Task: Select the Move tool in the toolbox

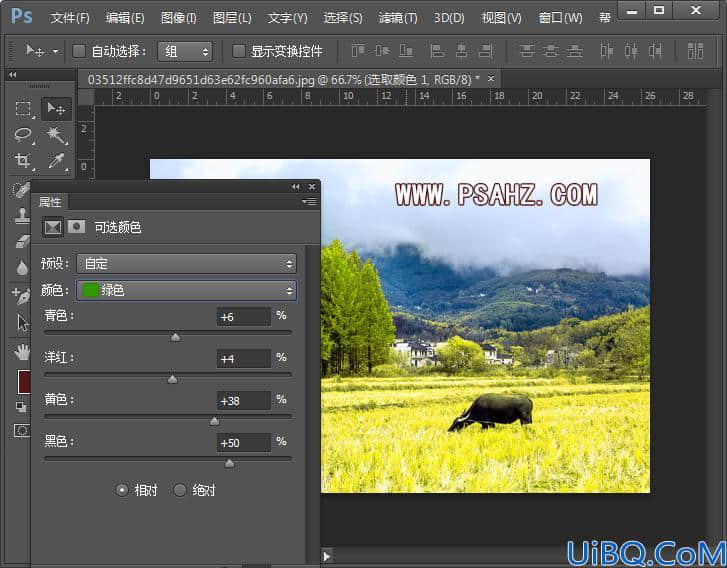Action: click(x=56, y=109)
